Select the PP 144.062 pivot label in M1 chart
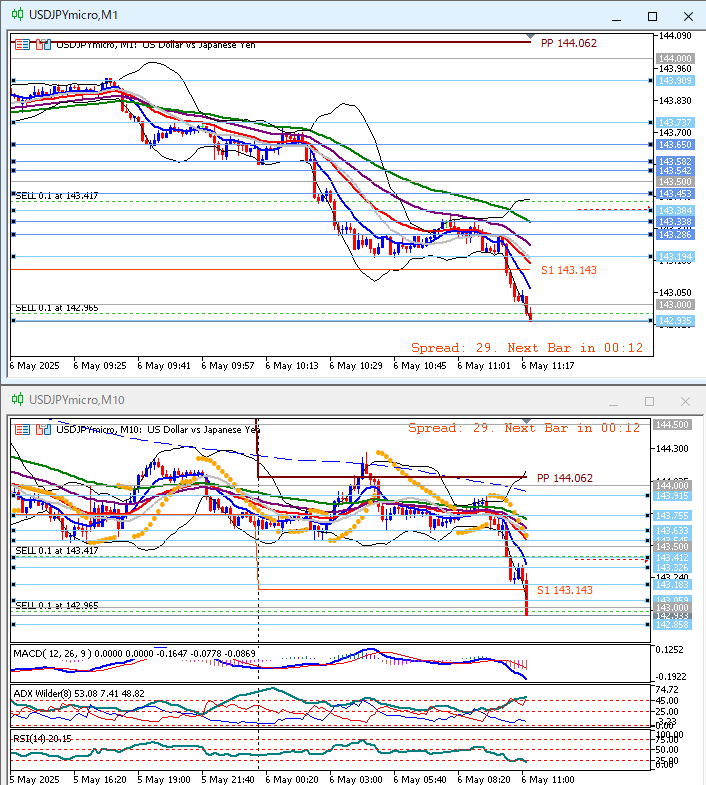 pyautogui.click(x=569, y=43)
